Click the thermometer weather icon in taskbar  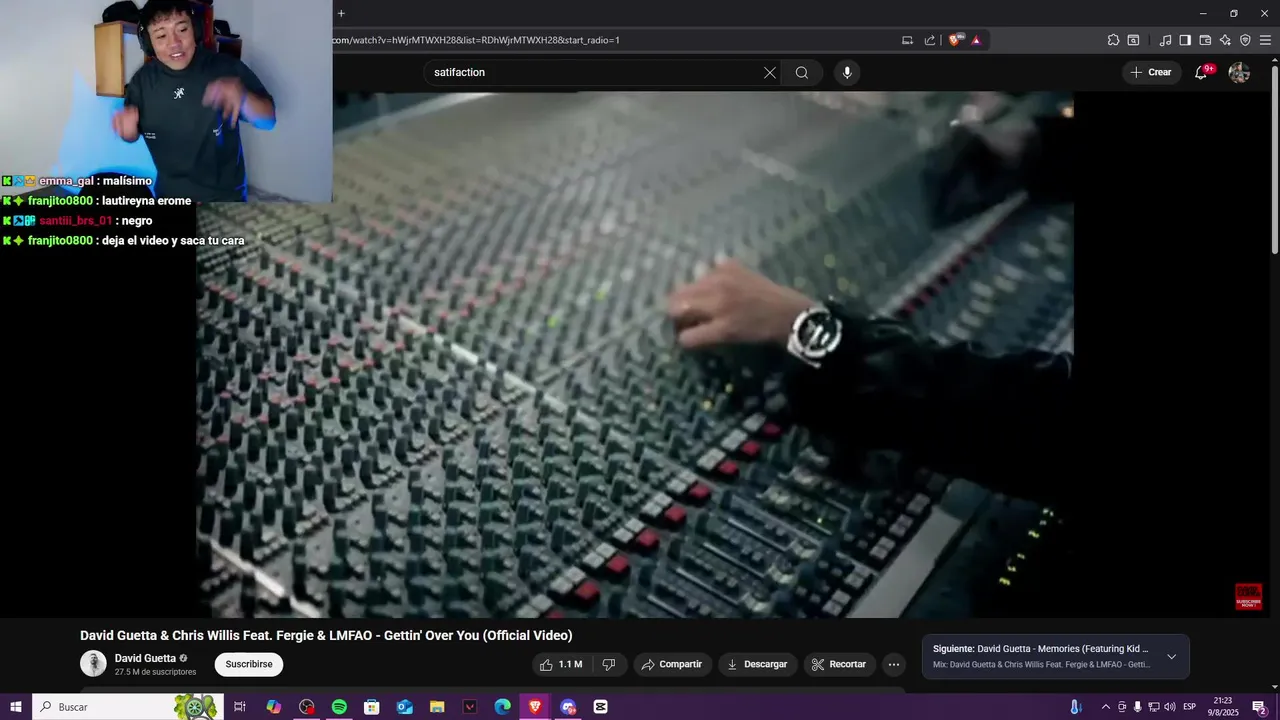1076,707
